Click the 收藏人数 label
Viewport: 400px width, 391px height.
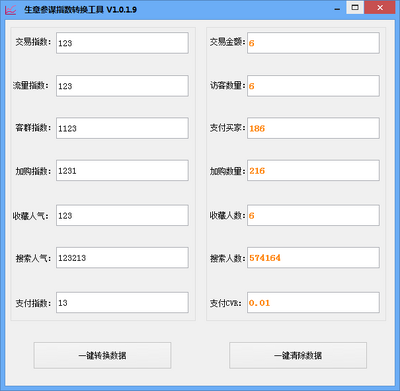[228, 216]
